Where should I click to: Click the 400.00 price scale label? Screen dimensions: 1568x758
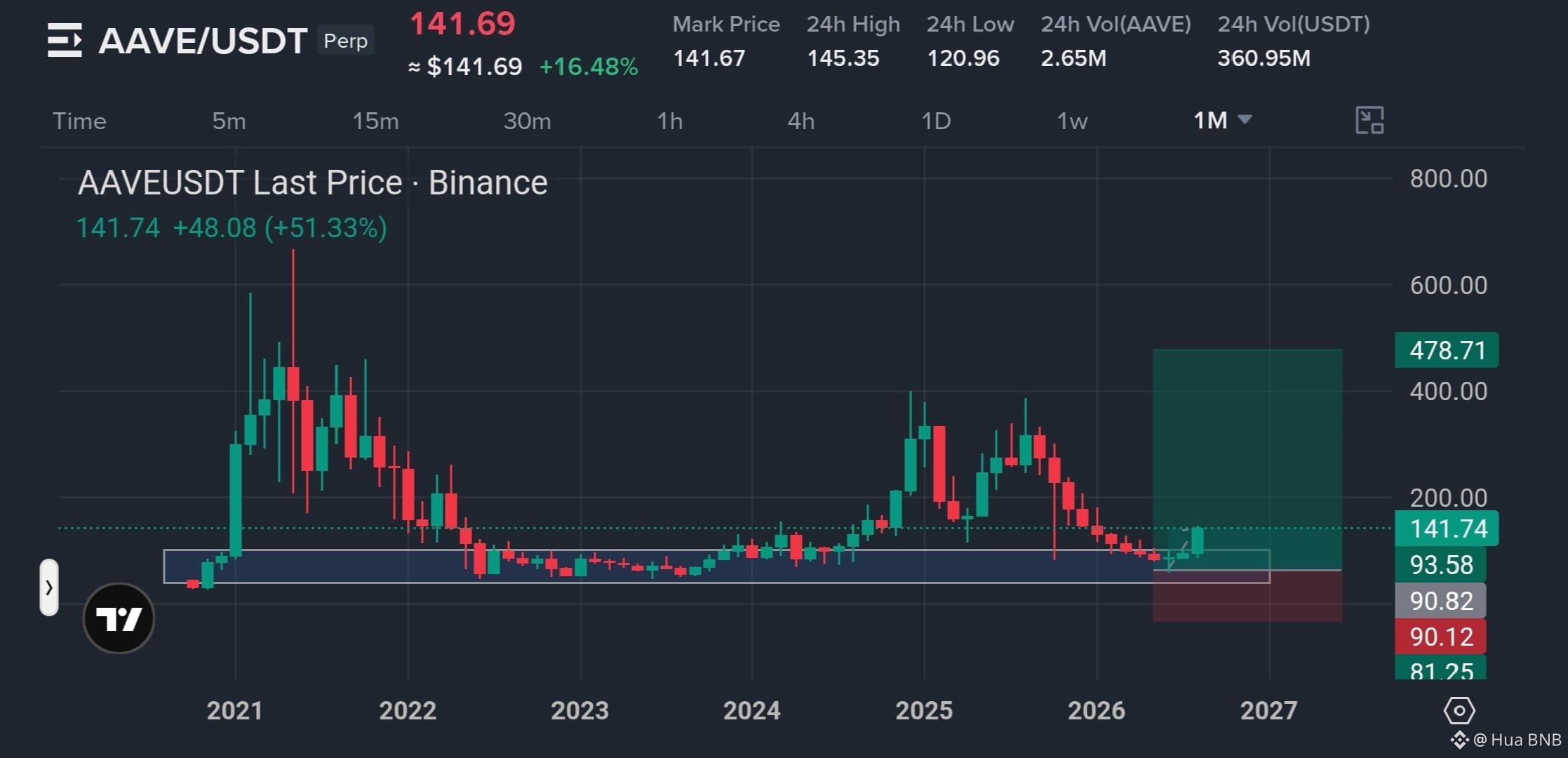(x=1448, y=392)
